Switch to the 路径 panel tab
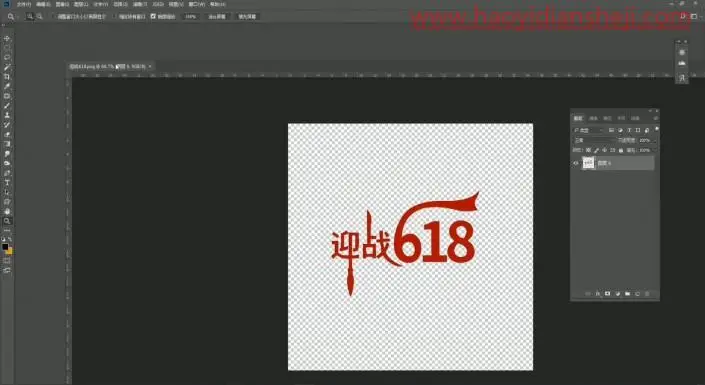The height and width of the screenshot is (385, 705). (607, 118)
